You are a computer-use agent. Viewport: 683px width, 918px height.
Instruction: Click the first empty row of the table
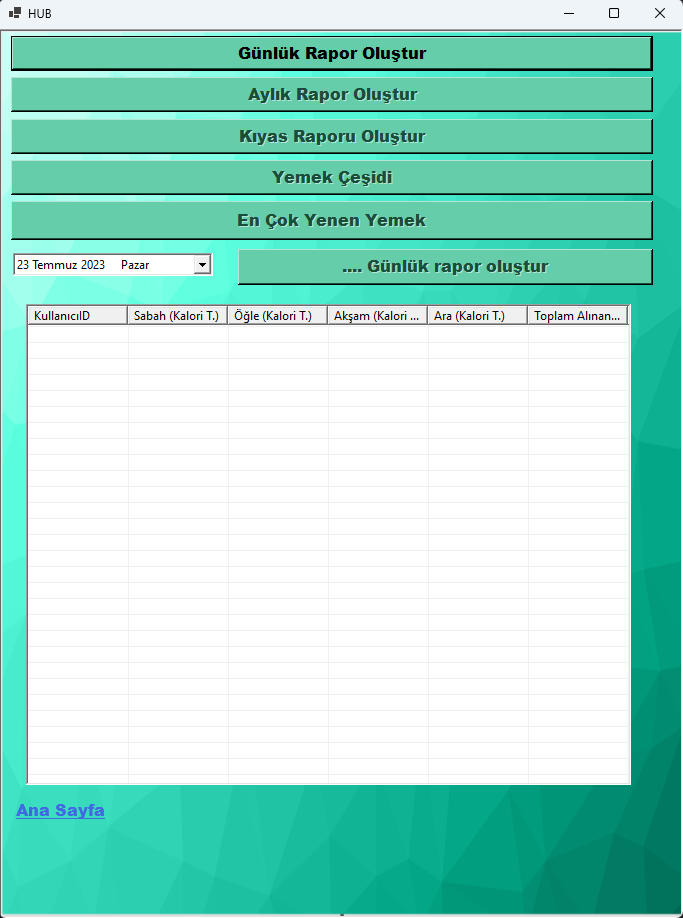tap(328, 334)
